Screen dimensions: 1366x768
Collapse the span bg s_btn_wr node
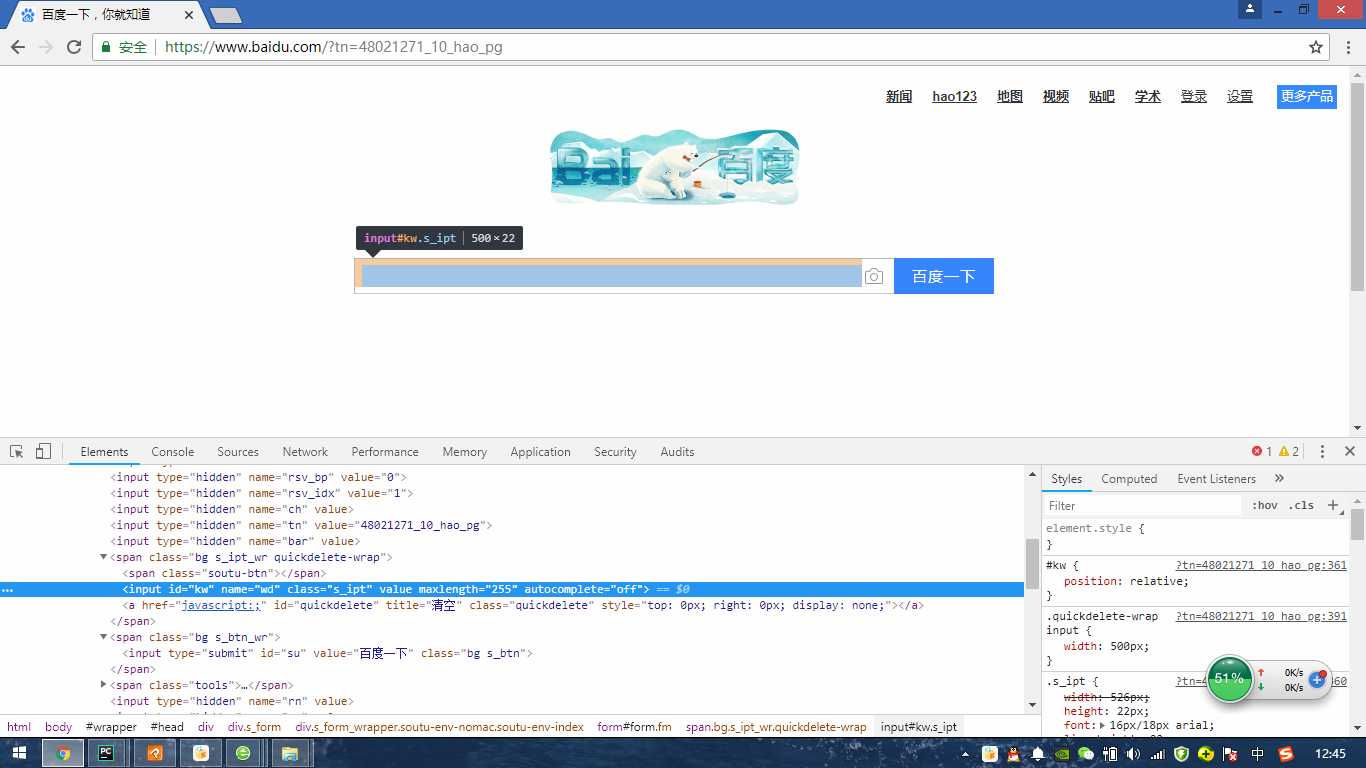[103, 637]
